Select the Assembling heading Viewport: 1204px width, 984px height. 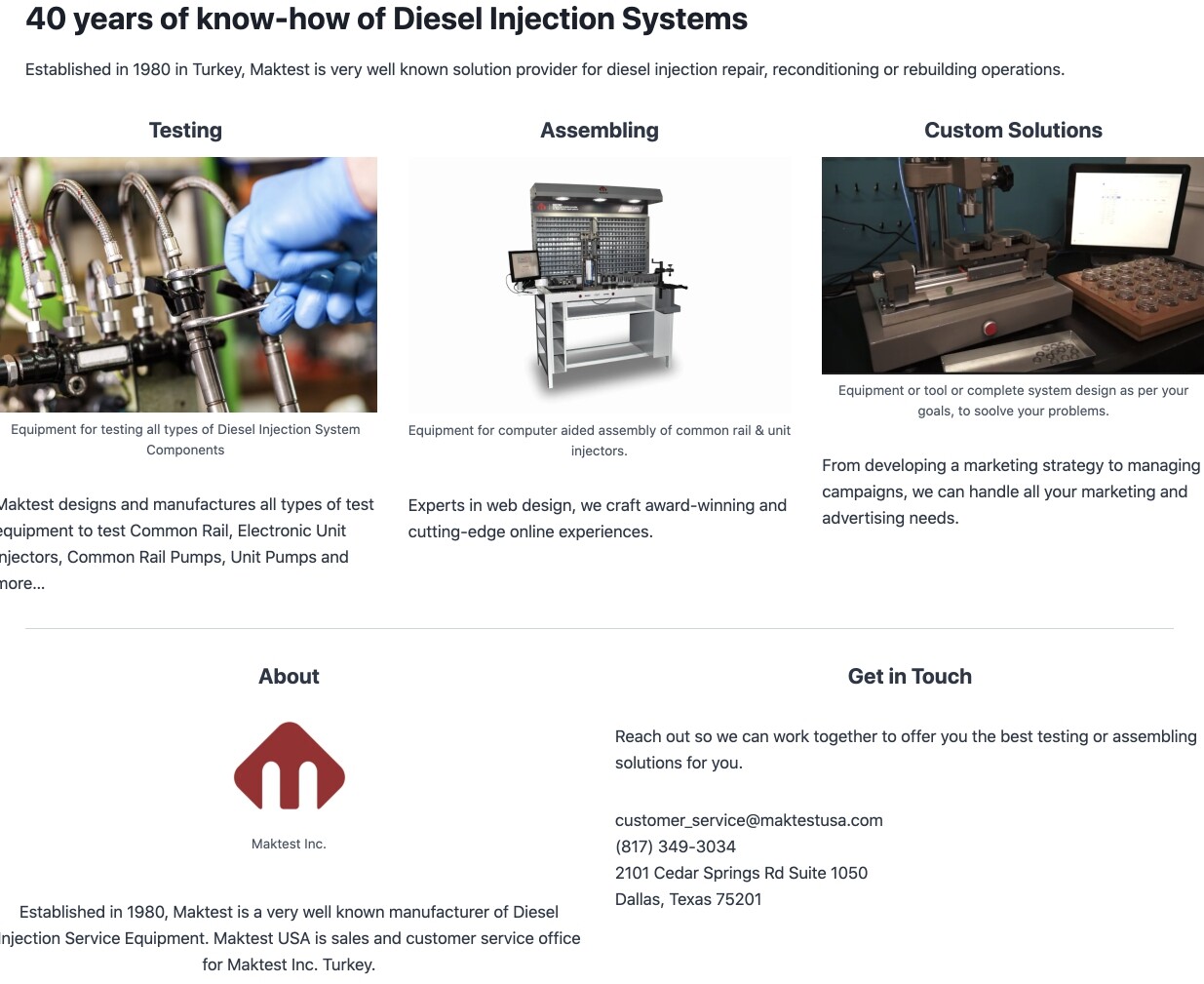[600, 131]
